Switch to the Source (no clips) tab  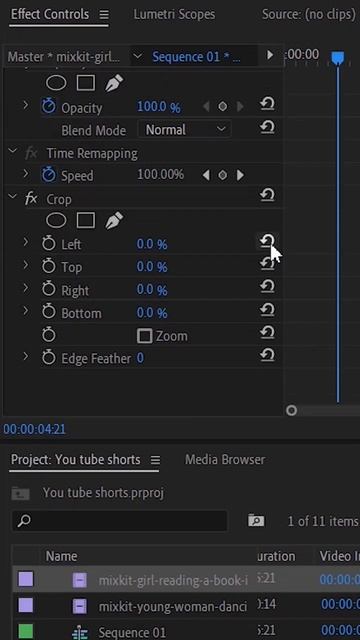309,15
